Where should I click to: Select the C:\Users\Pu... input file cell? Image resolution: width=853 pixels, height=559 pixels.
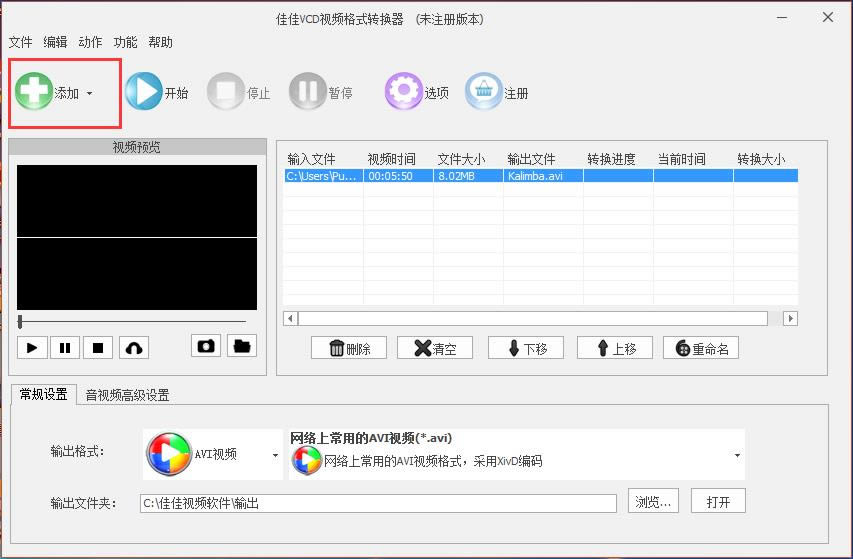click(x=323, y=176)
